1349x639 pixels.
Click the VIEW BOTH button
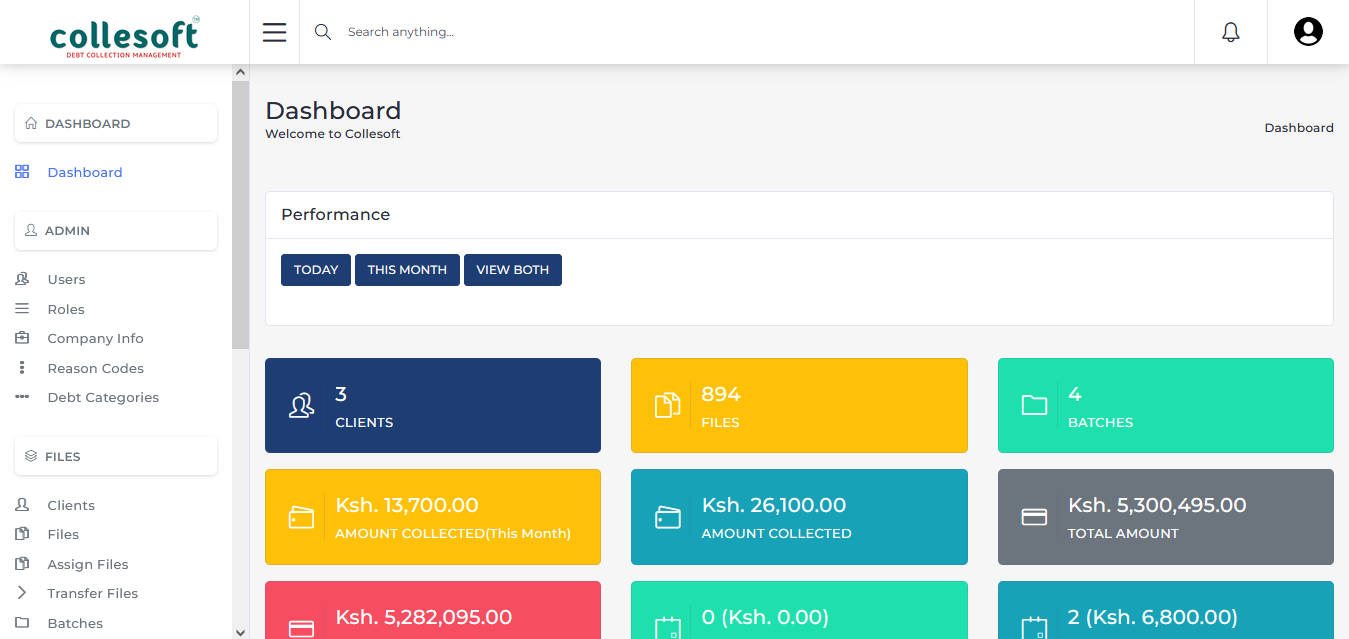click(512, 270)
